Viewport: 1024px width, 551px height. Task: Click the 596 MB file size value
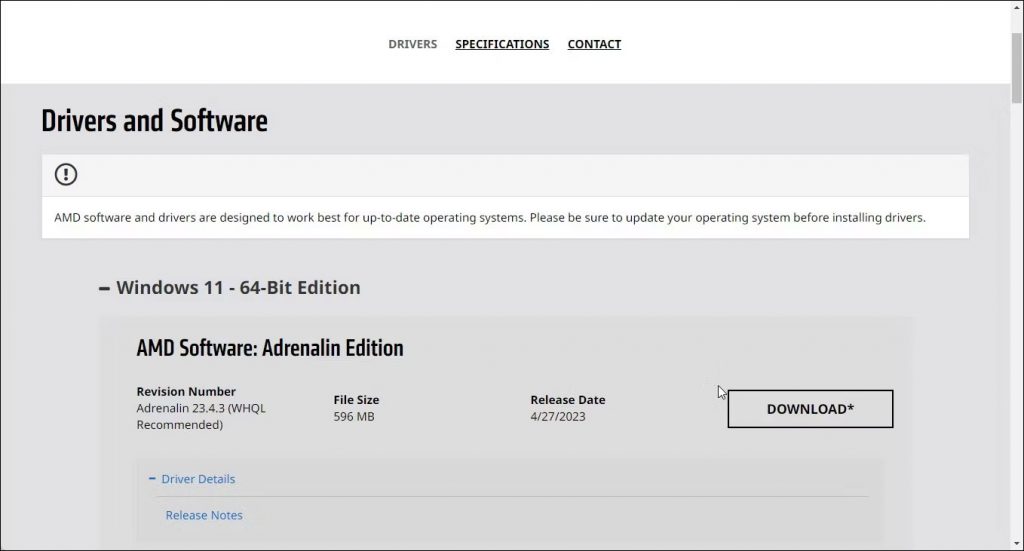pyautogui.click(x=354, y=416)
